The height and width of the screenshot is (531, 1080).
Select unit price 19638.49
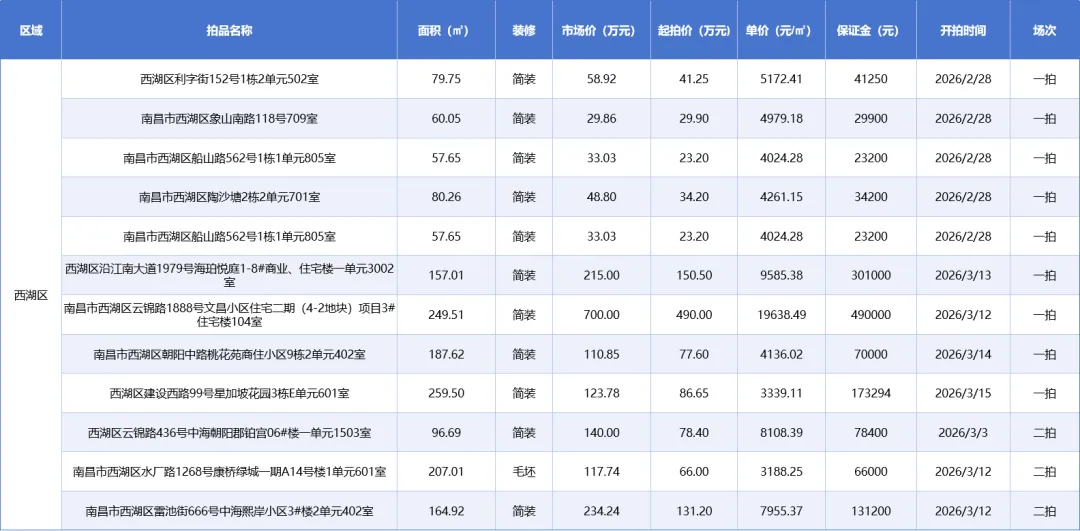click(x=780, y=315)
